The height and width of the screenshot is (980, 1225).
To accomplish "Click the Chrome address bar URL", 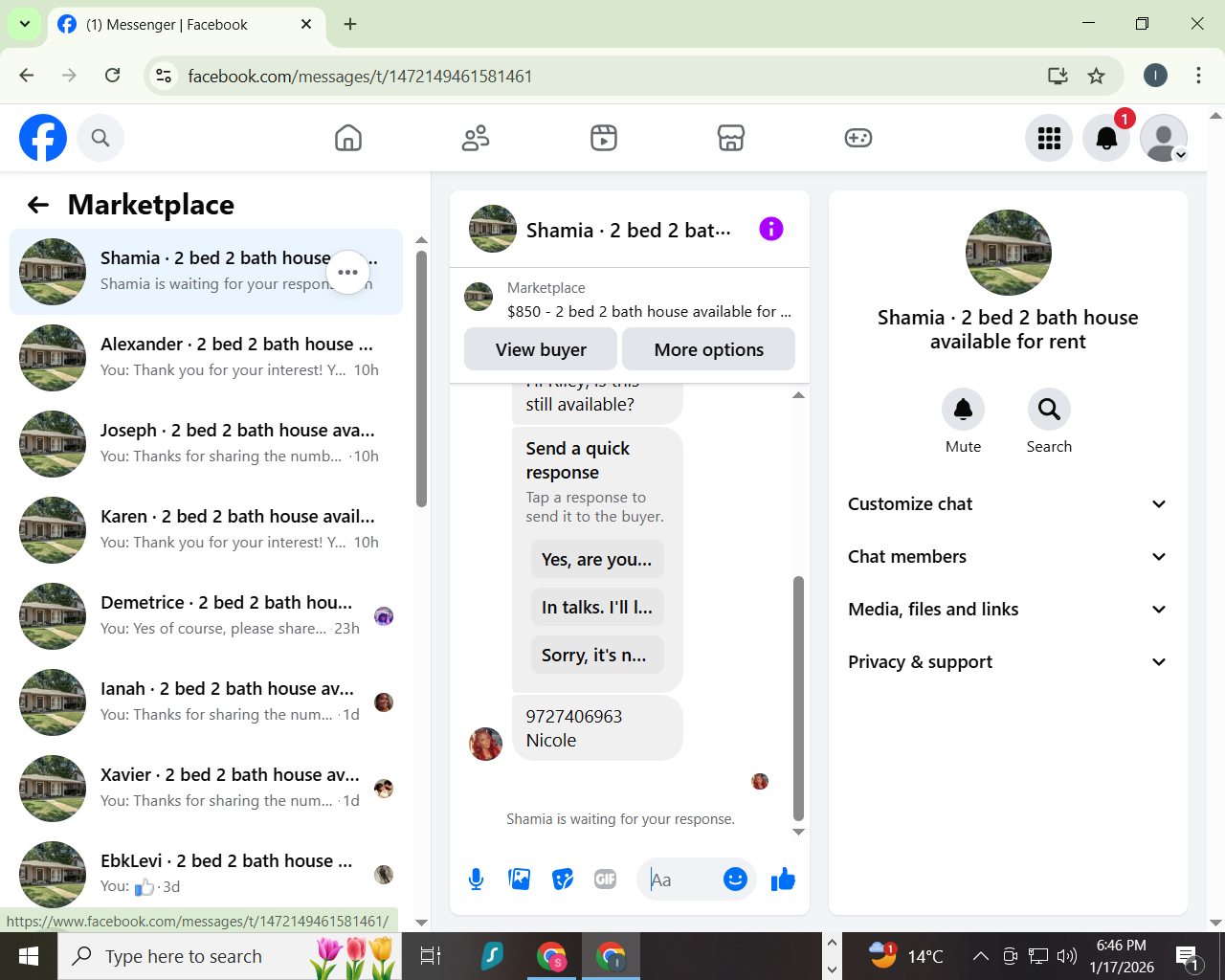I will click(360, 76).
